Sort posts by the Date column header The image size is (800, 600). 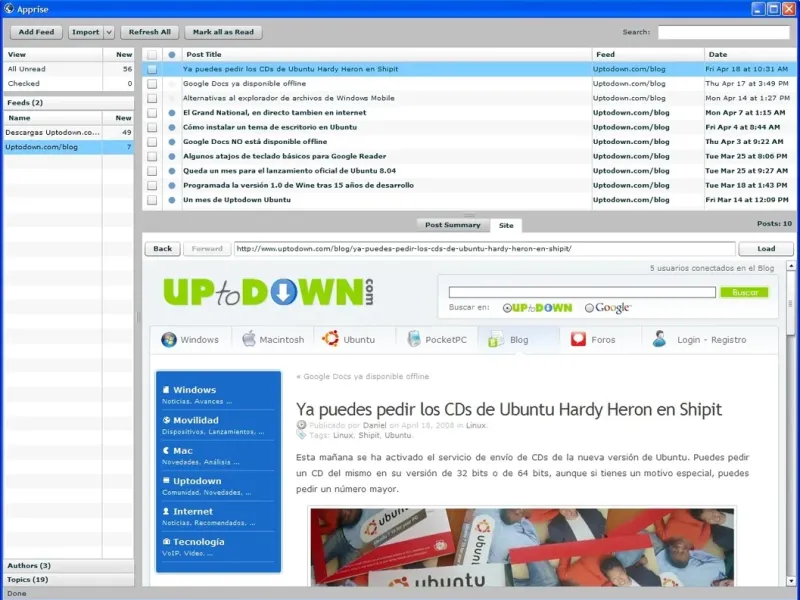coord(749,55)
